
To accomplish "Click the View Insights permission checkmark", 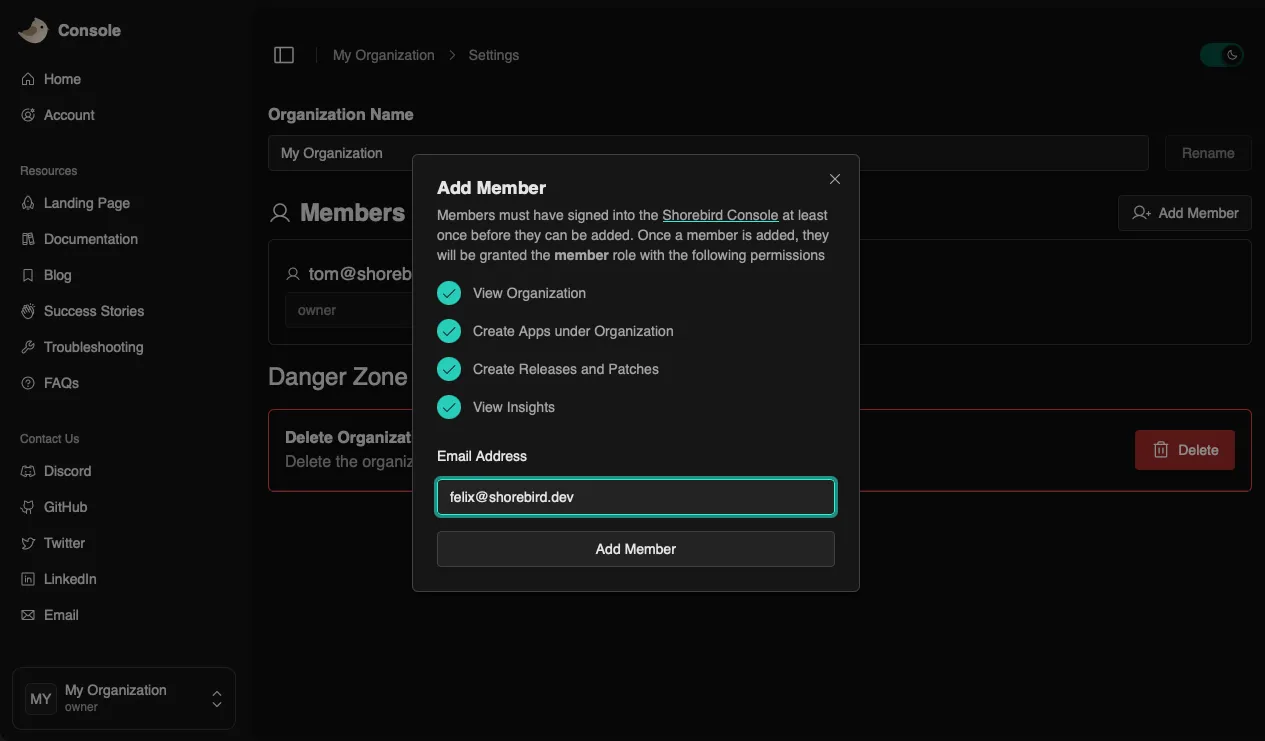I will [448, 407].
